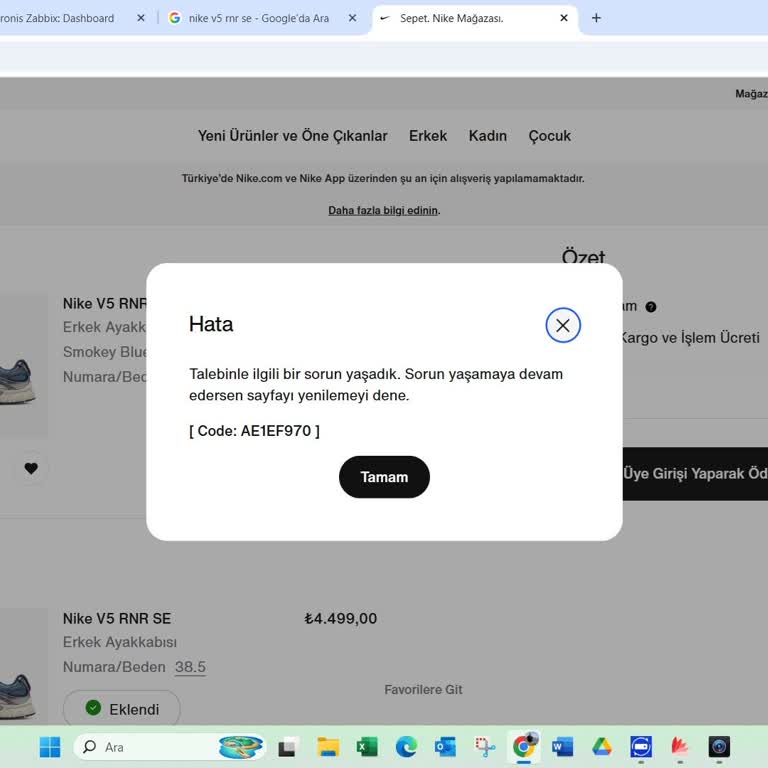768x768 pixels.
Task: Click the island search highlight icon in taskbar
Action: click(240, 747)
